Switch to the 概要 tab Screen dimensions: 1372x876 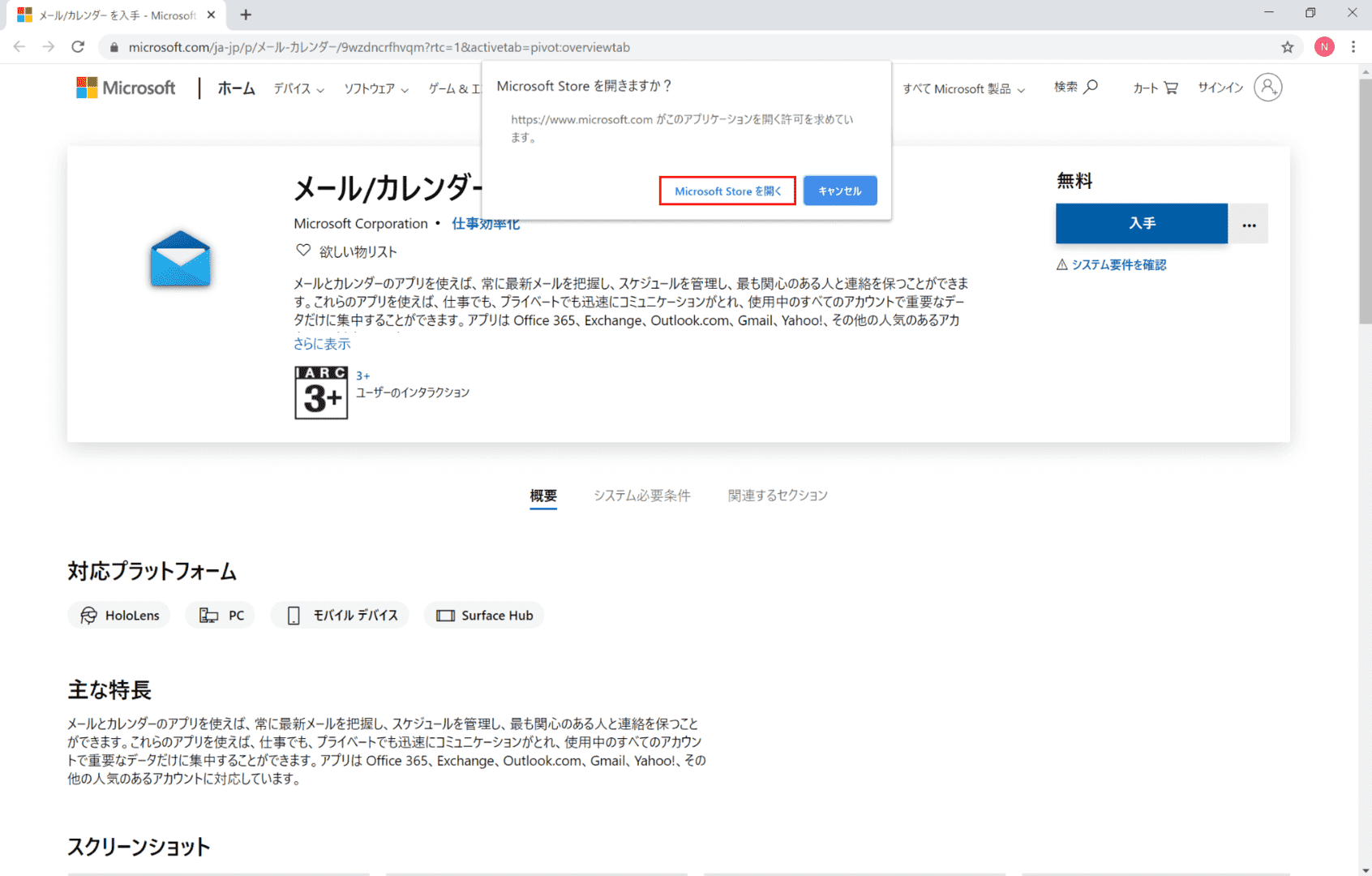(x=543, y=496)
